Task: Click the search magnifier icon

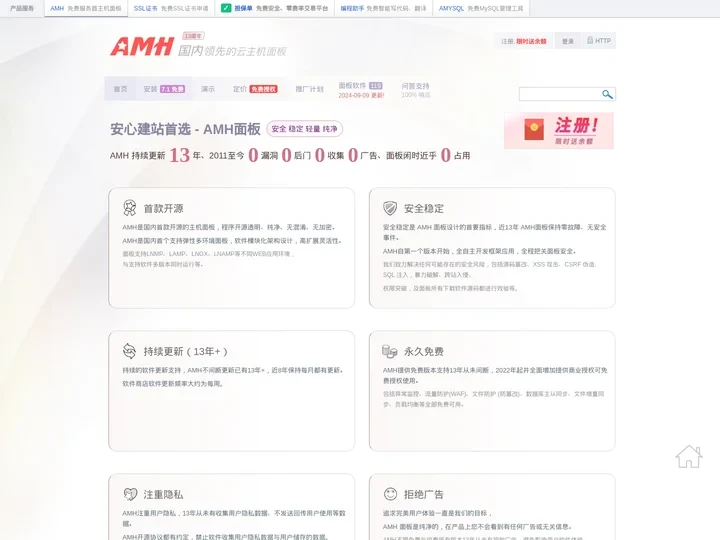Action: click(607, 94)
